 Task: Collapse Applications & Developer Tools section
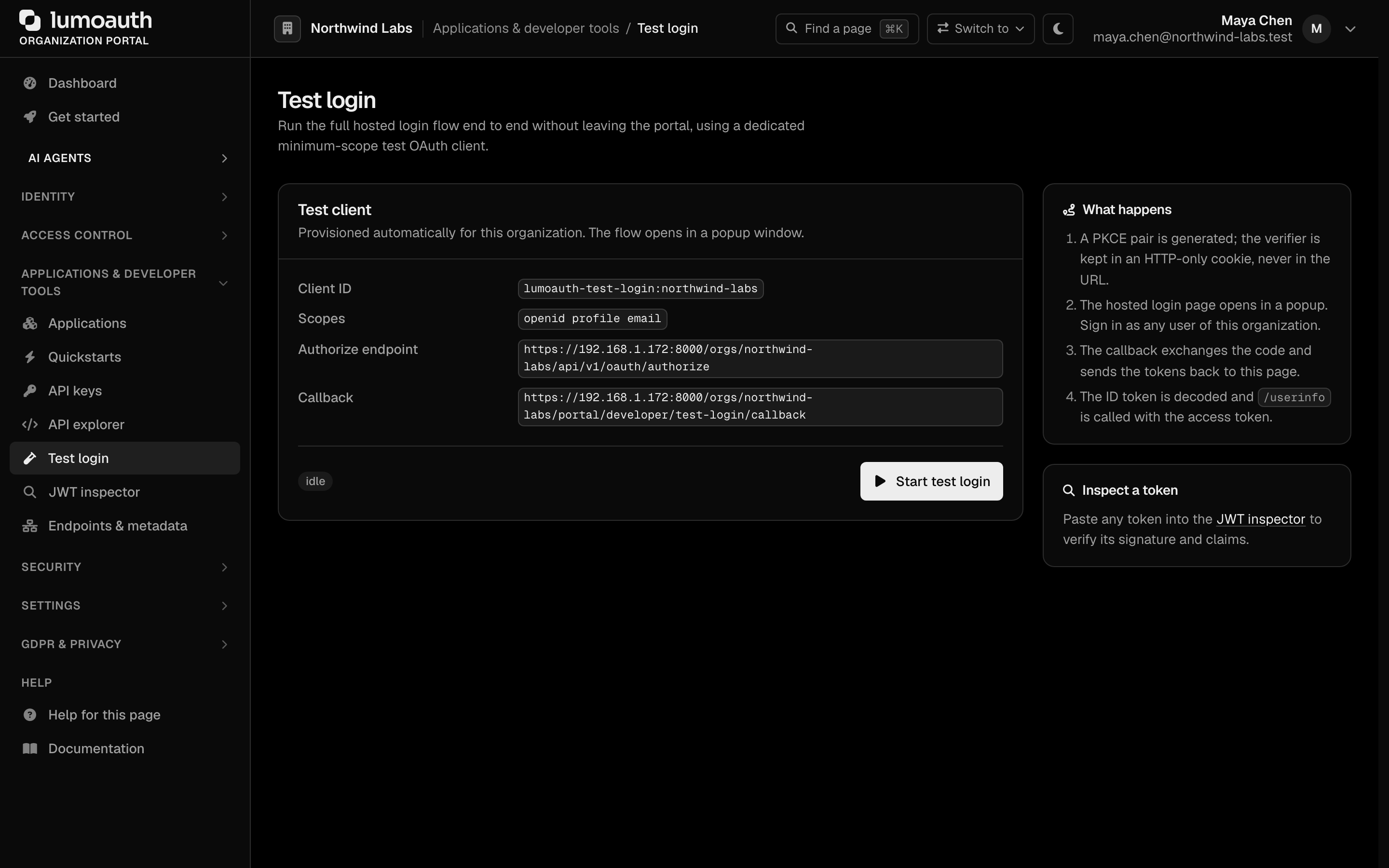pos(125,283)
